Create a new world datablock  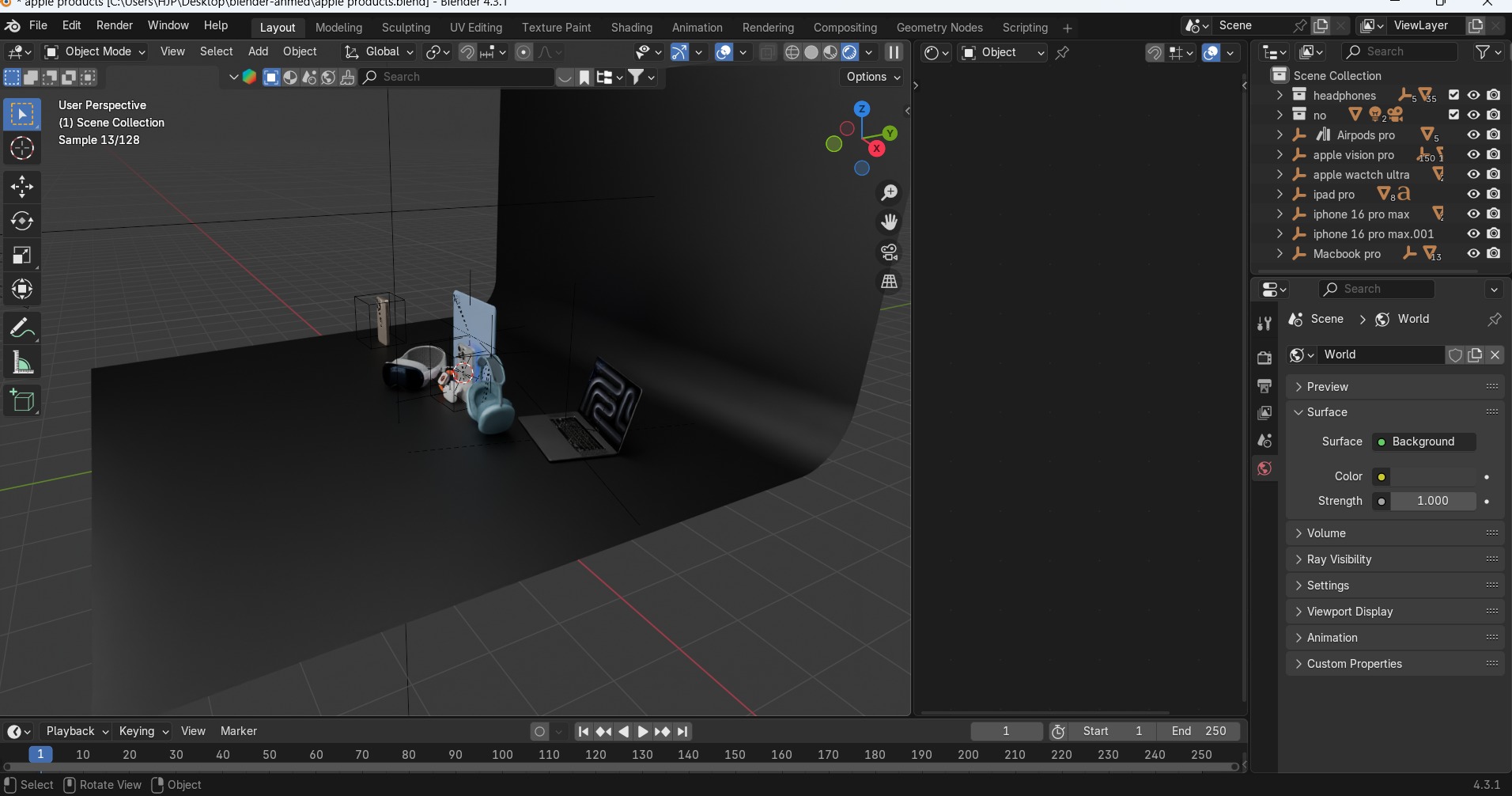coord(1475,355)
